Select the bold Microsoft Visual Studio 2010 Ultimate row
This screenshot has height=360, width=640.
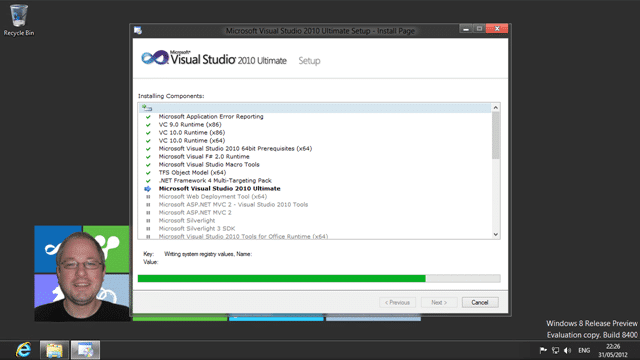[219, 189]
